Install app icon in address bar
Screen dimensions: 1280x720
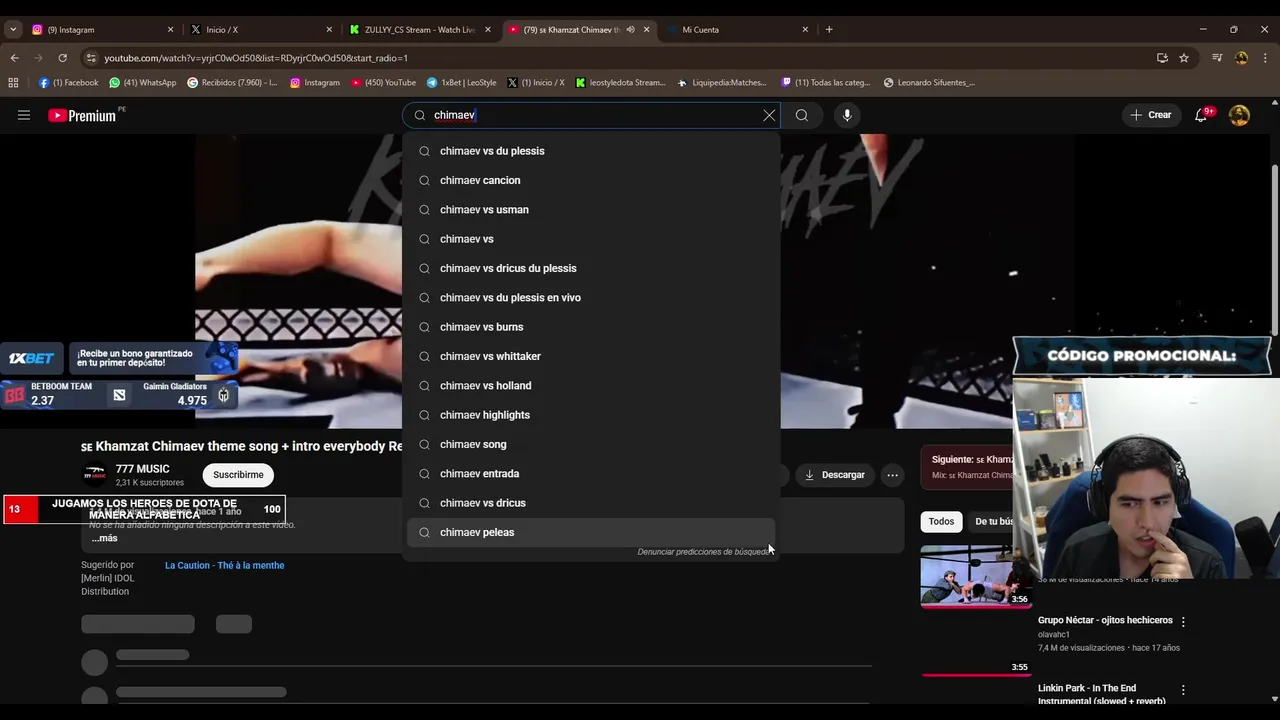point(1162,58)
